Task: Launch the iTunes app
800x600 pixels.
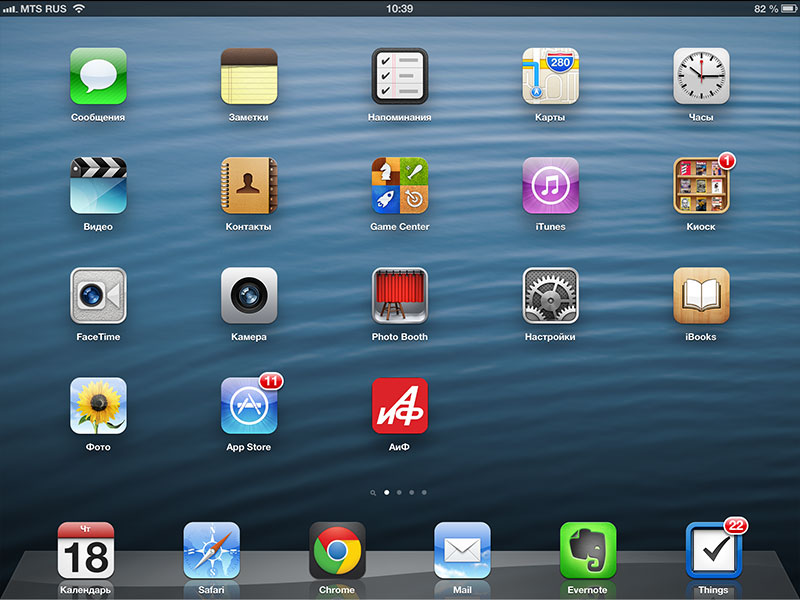Action: pos(550,186)
